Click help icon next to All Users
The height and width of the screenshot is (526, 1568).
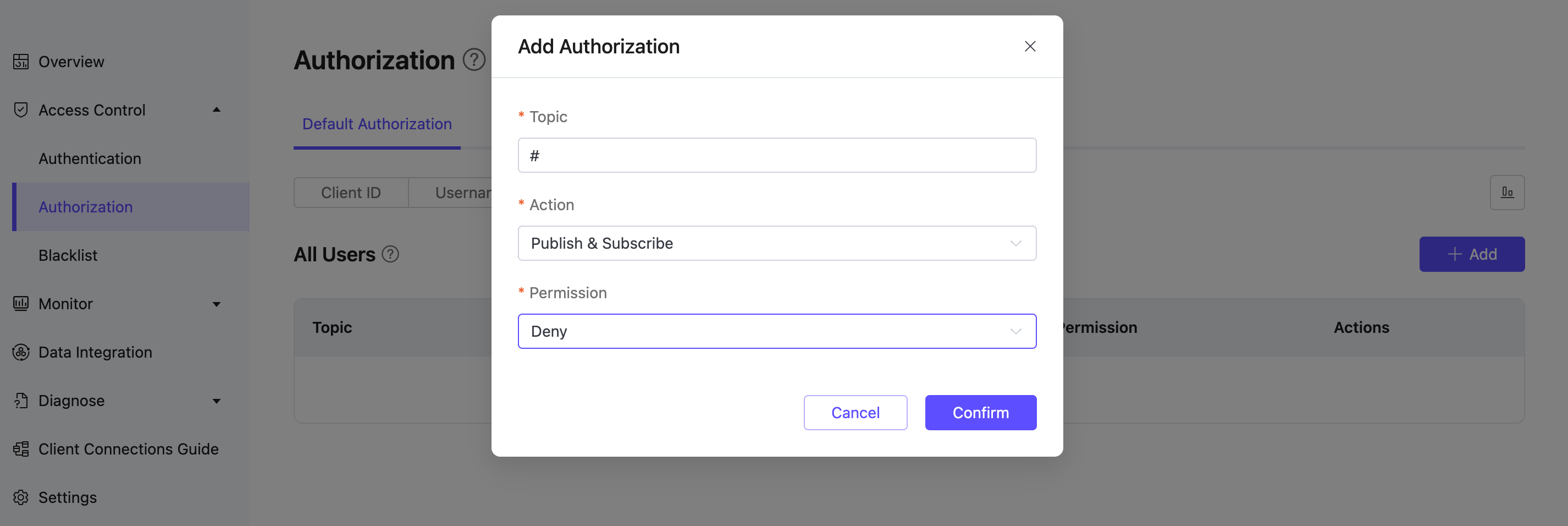pos(390,254)
